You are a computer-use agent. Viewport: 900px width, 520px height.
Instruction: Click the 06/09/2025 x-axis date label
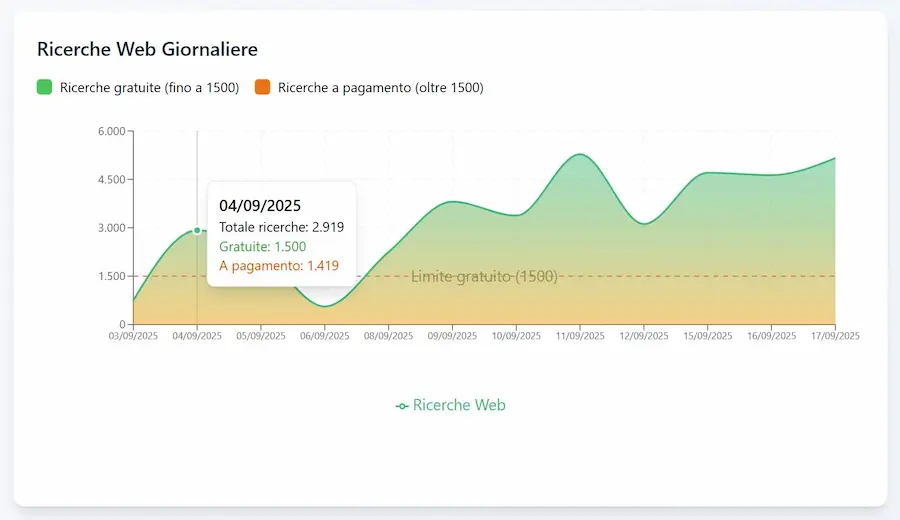(325, 337)
